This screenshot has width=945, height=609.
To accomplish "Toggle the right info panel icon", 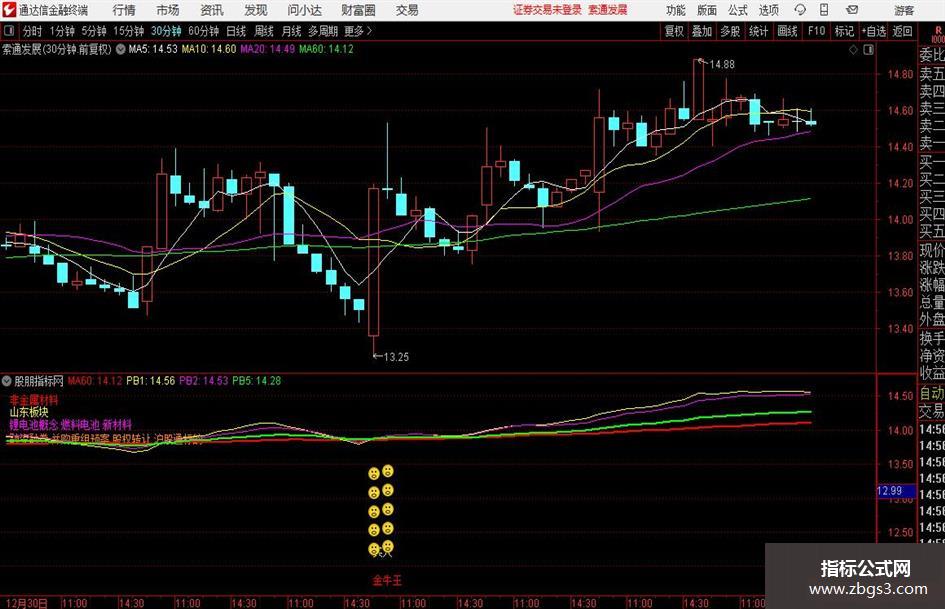I will [x=868, y=50].
